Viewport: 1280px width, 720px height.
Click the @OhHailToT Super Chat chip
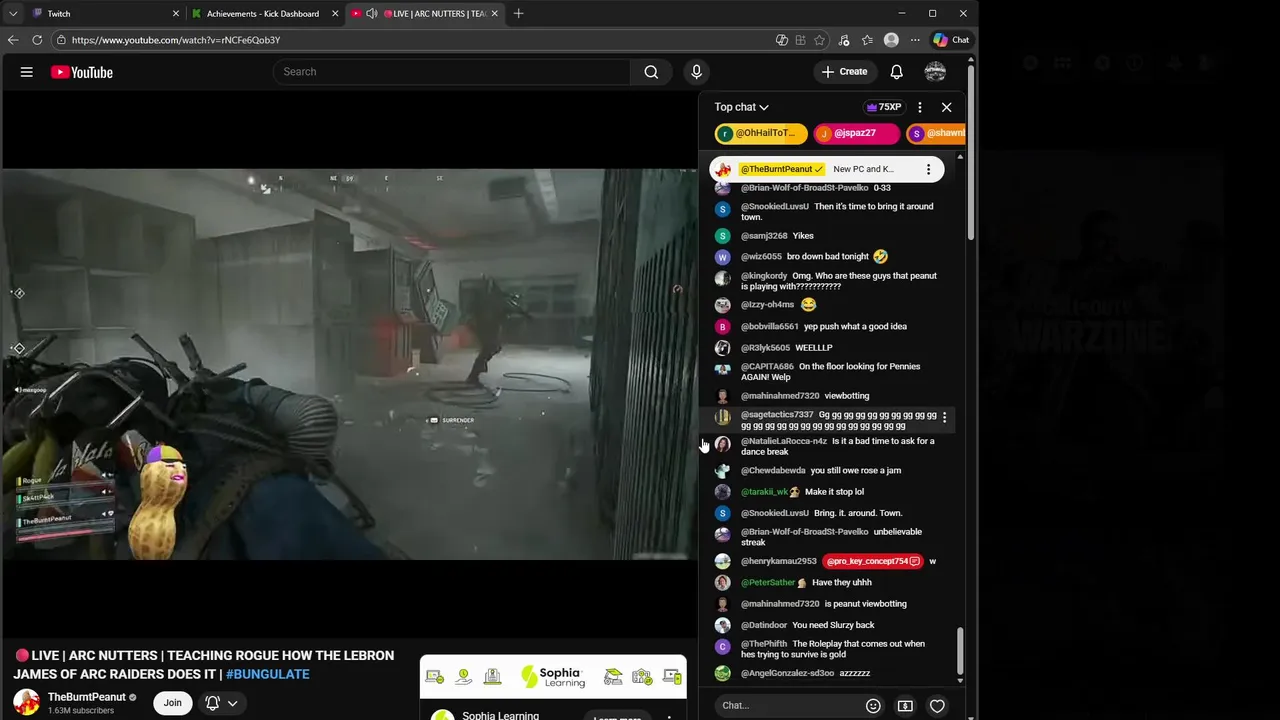point(761,133)
